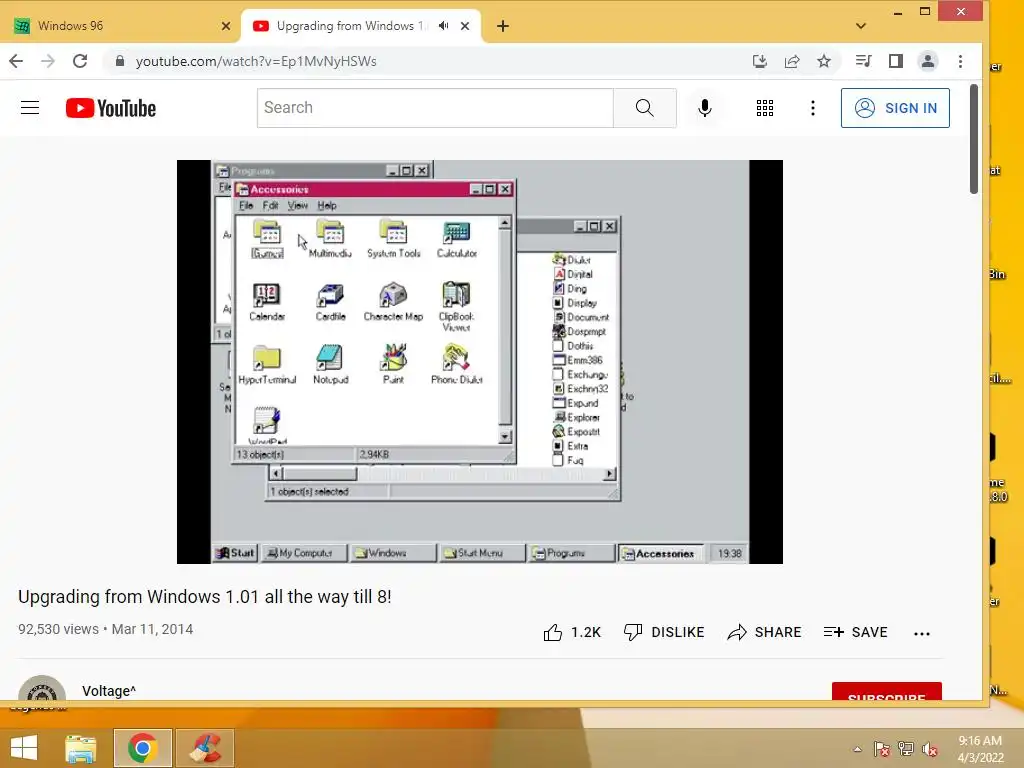Open Chrome three-dot menu
The height and width of the screenshot is (768, 1024).
click(960, 61)
